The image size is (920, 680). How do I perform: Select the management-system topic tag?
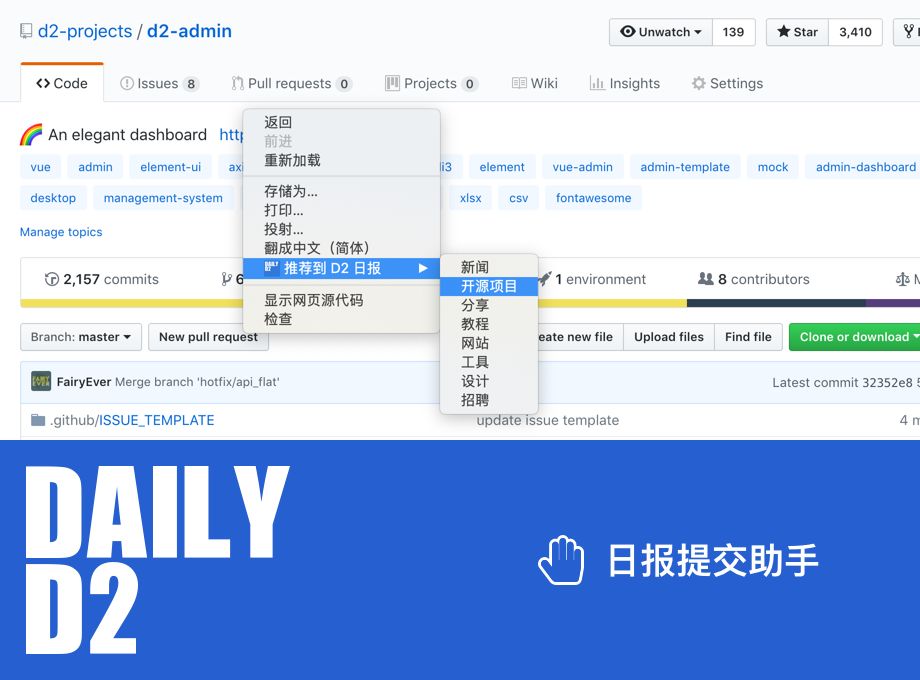[x=163, y=198]
